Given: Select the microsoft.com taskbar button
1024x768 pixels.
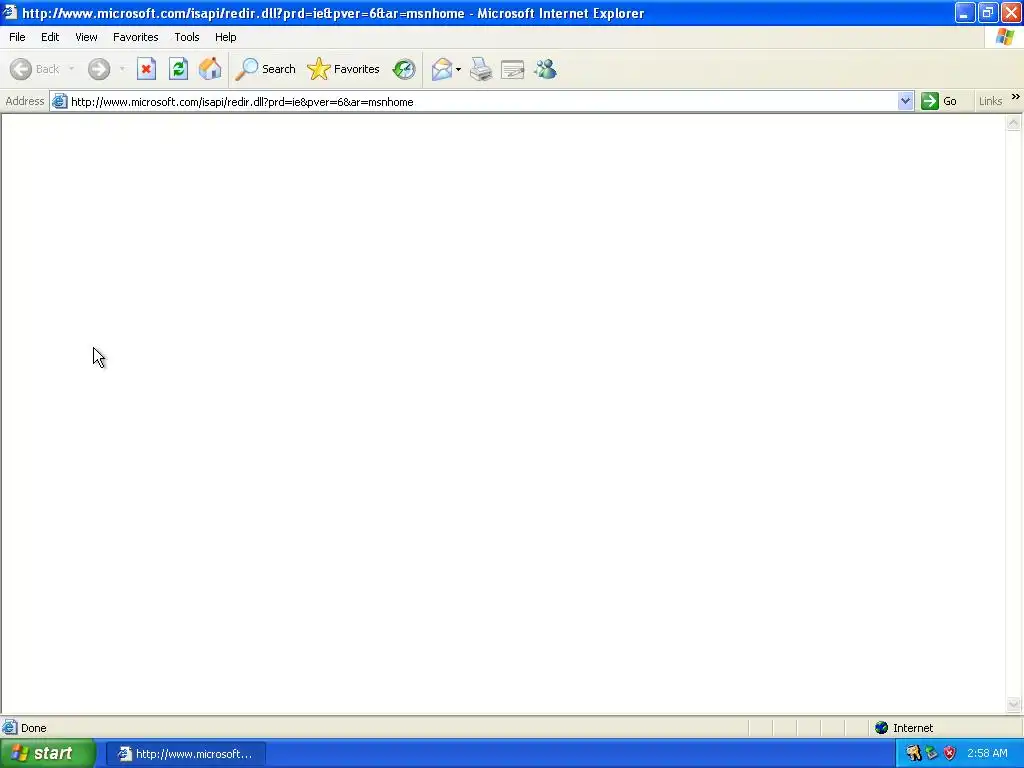Looking at the screenshot, I should (x=186, y=754).
